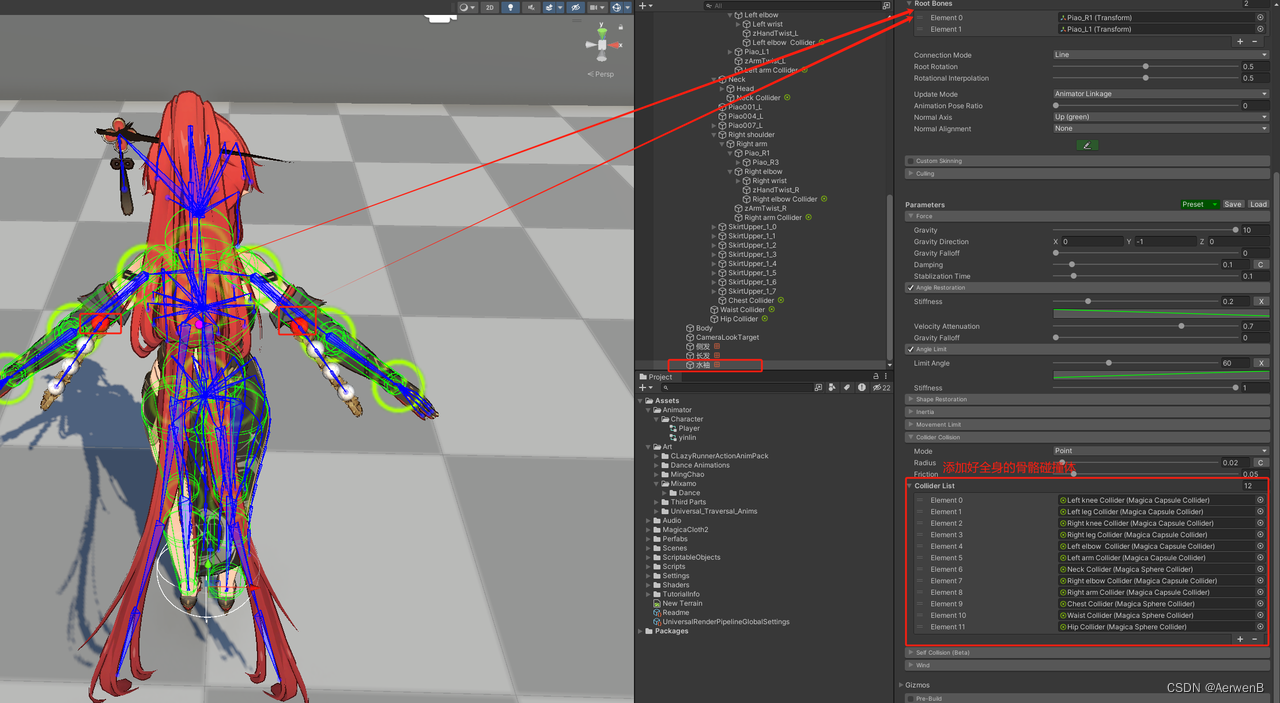Open Update Mode dropdown
This screenshot has height=703, width=1280.
1160,94
